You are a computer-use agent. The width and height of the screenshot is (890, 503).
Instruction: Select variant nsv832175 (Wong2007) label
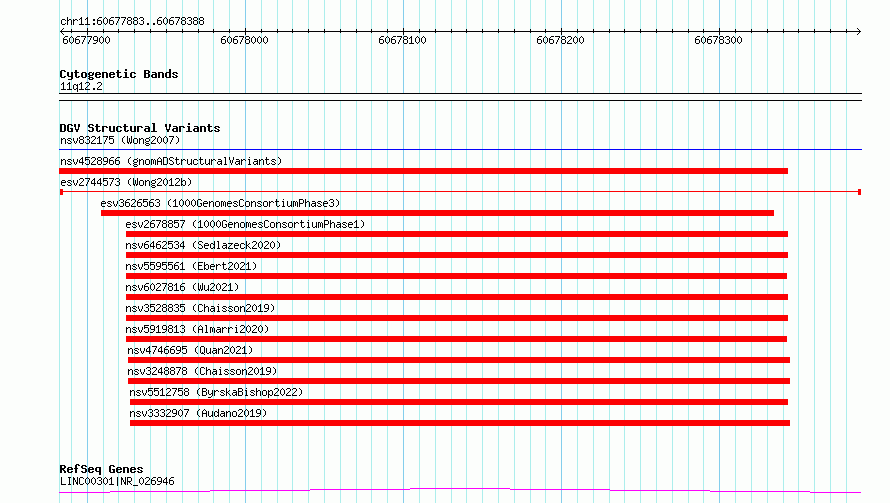point(120,140)
